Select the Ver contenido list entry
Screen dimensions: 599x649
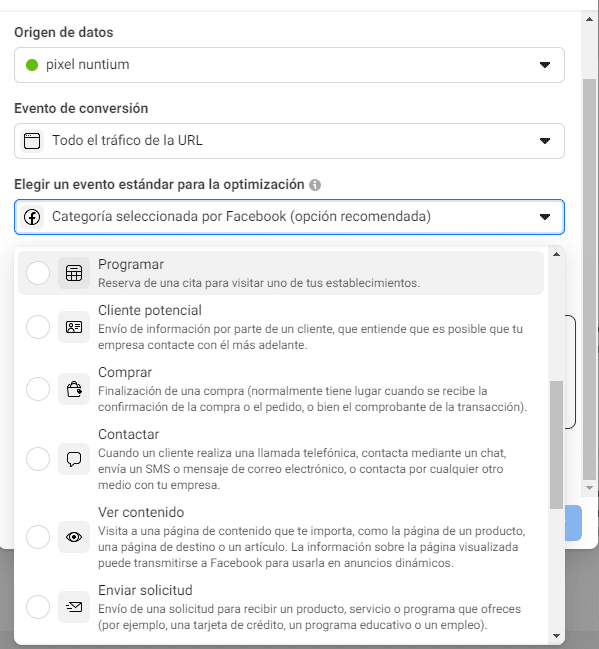[281, 537]
